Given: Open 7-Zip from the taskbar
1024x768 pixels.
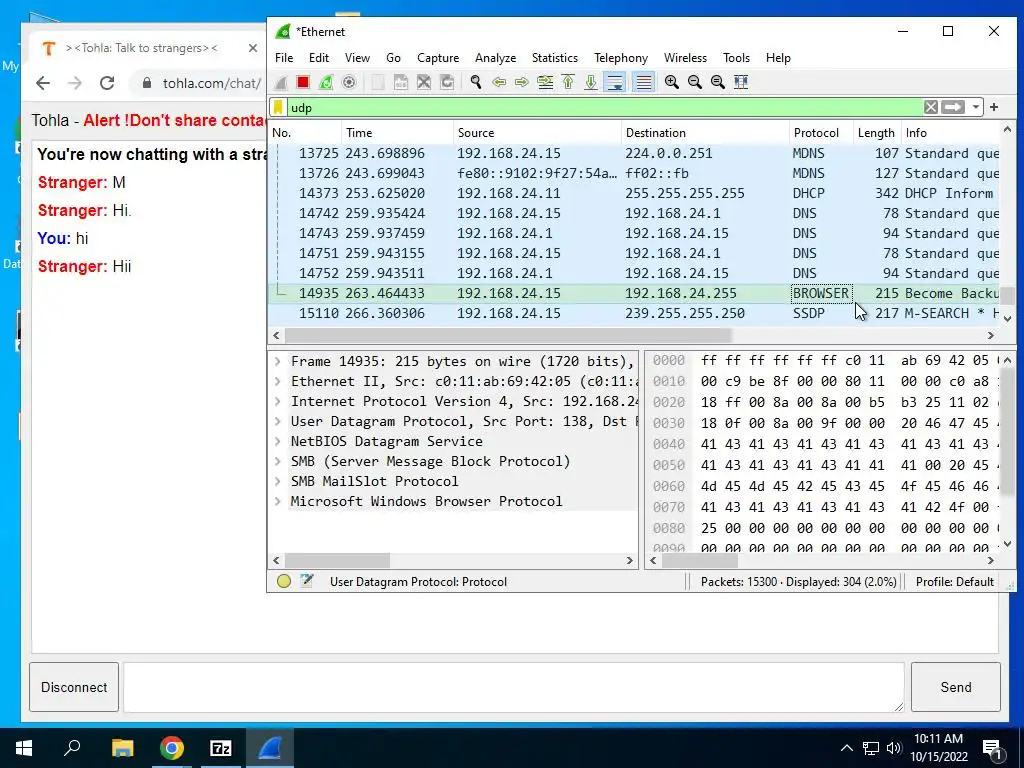Looking at the screenshot, I should point(221,748).
